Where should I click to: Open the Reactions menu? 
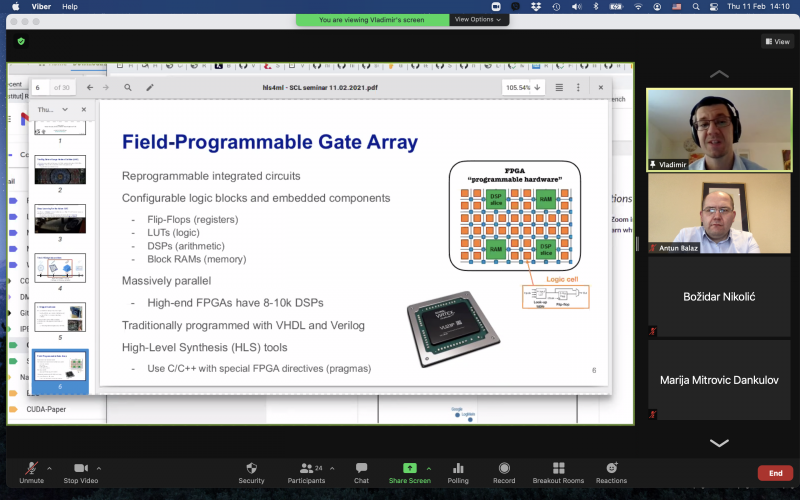coord(611,472)
